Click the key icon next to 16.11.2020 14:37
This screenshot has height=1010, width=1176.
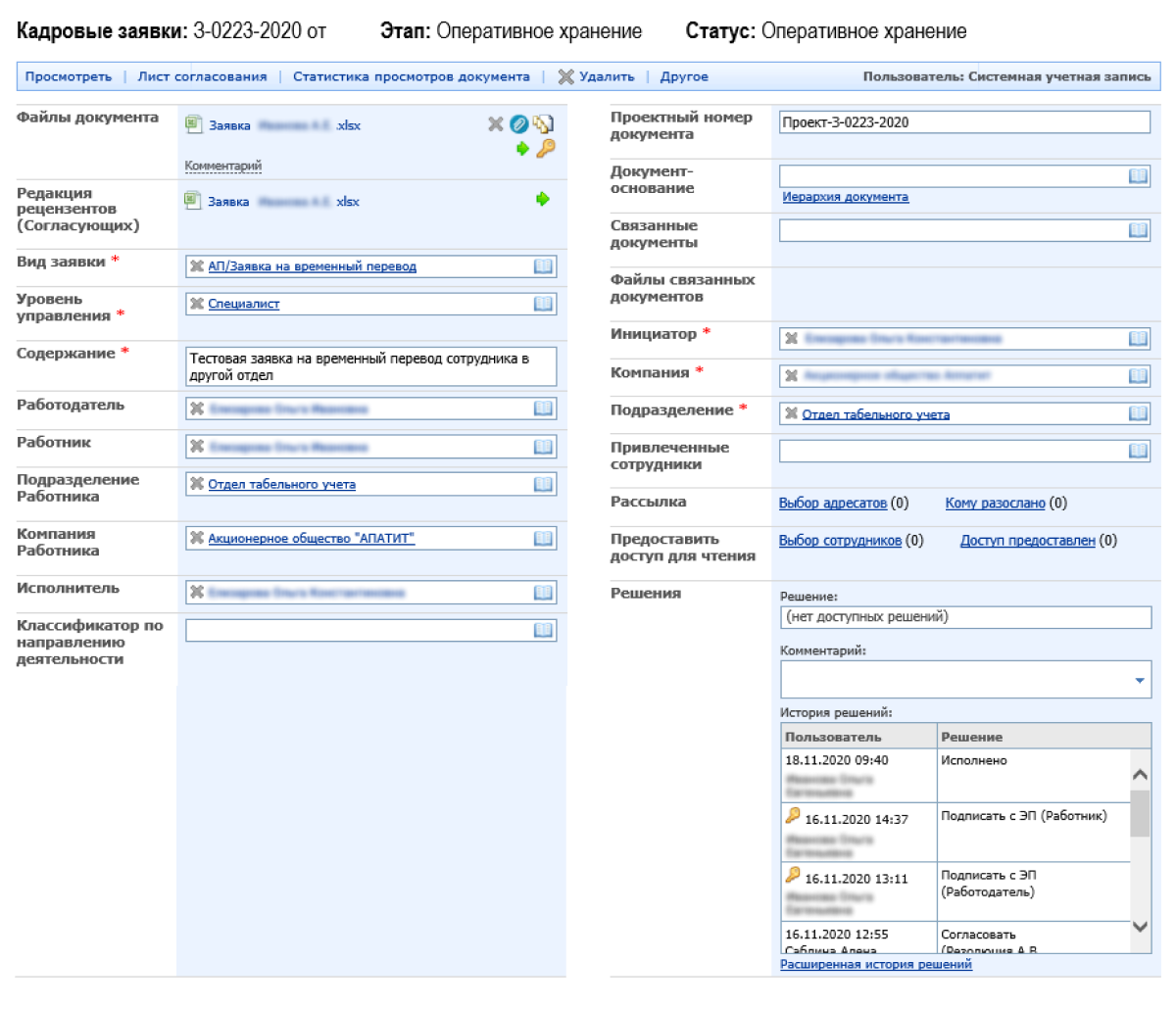coord(793,816)
